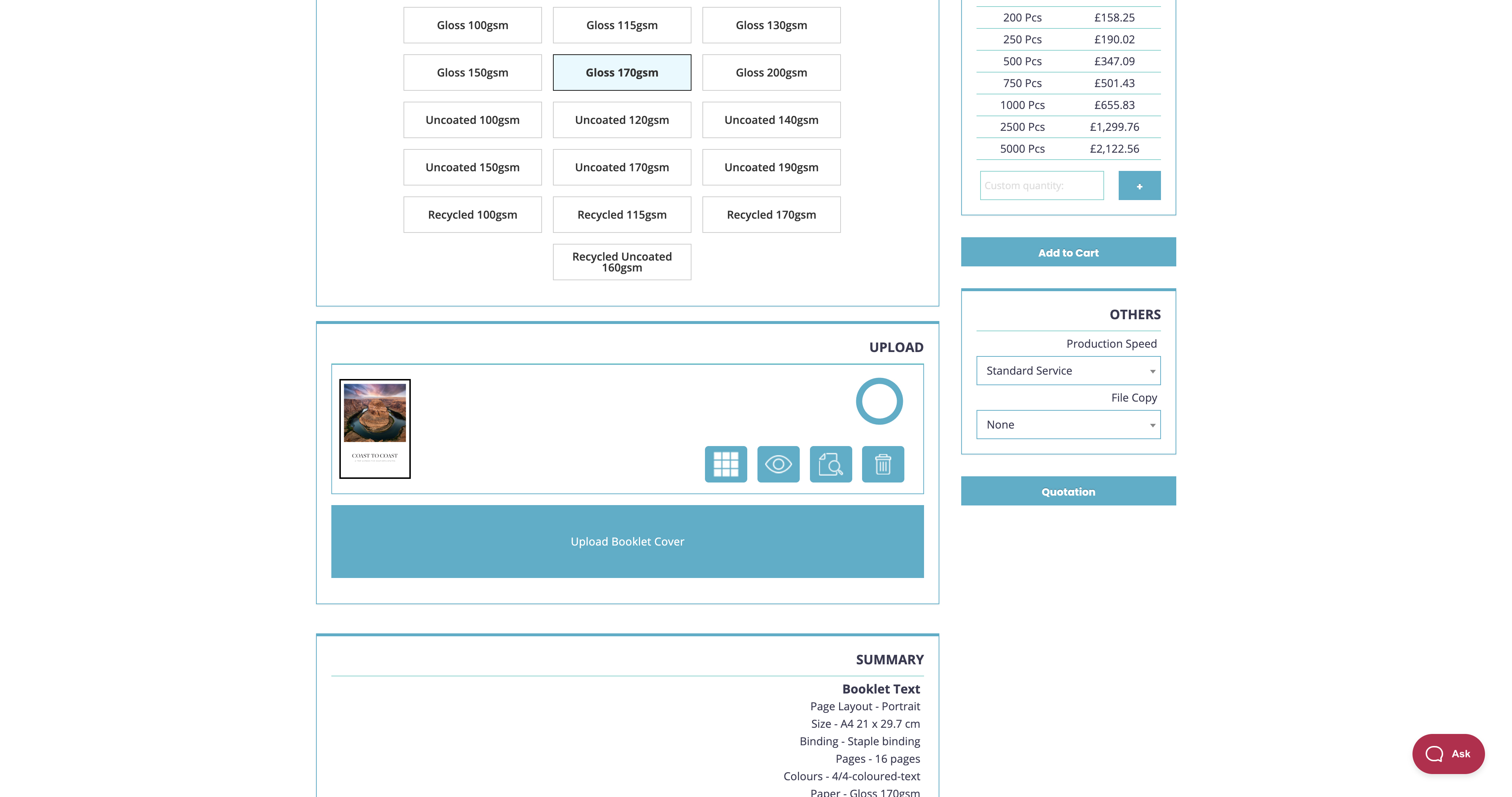
Task: Pick the Recycled Uncoated 160gsm paper option
Action: click(x=621, y=262)
